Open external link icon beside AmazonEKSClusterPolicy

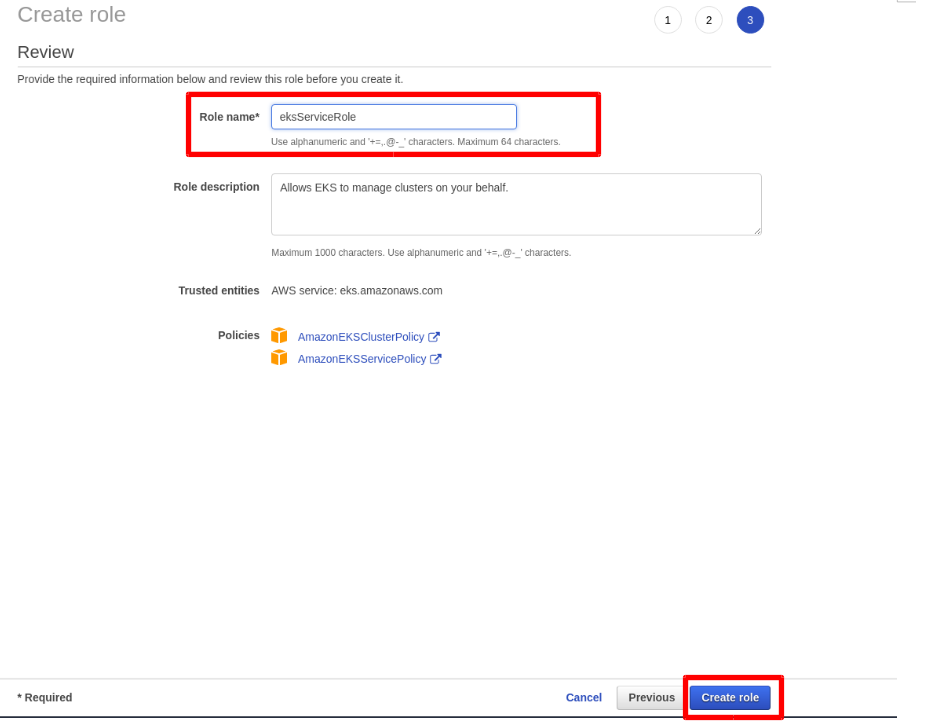coord(434,337)
